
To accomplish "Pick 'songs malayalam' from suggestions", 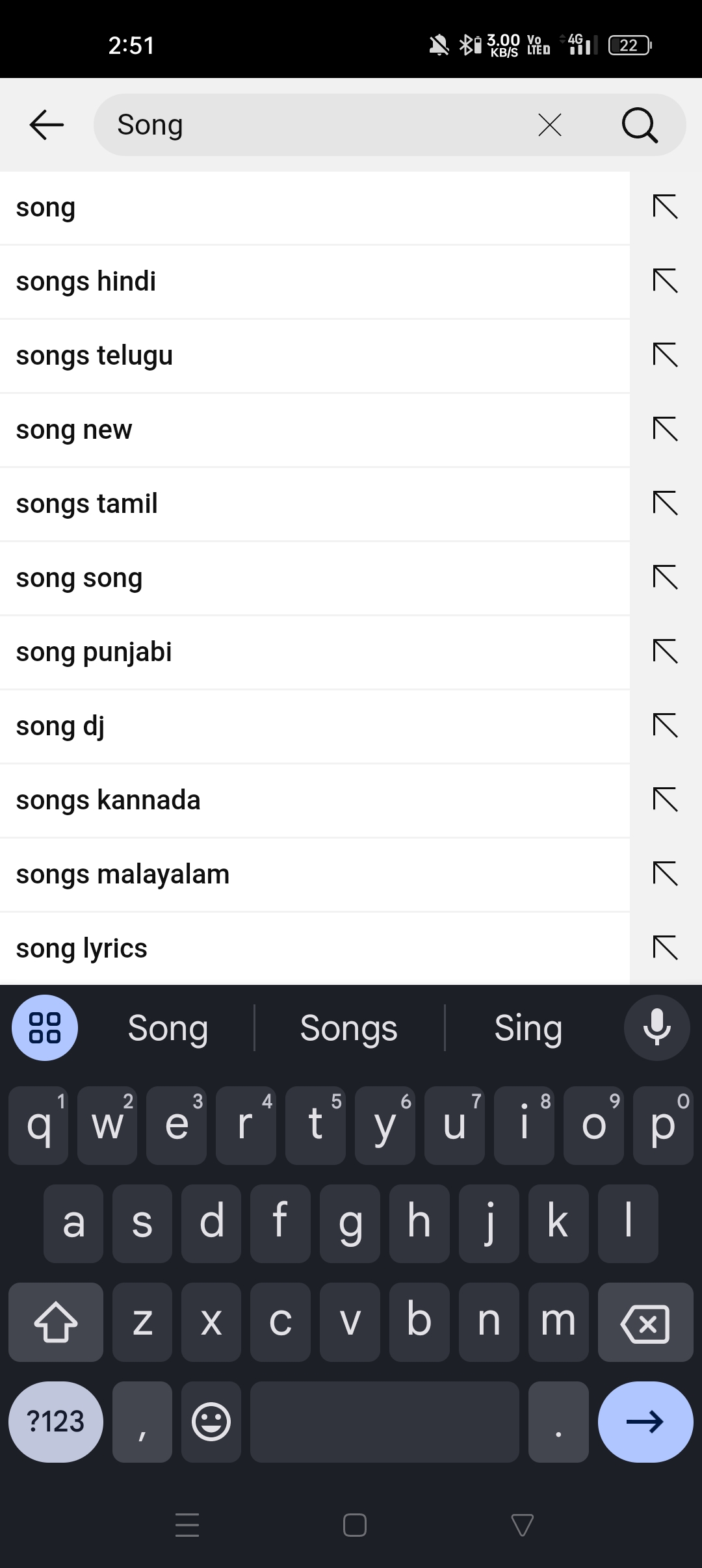I will (260, 874).
